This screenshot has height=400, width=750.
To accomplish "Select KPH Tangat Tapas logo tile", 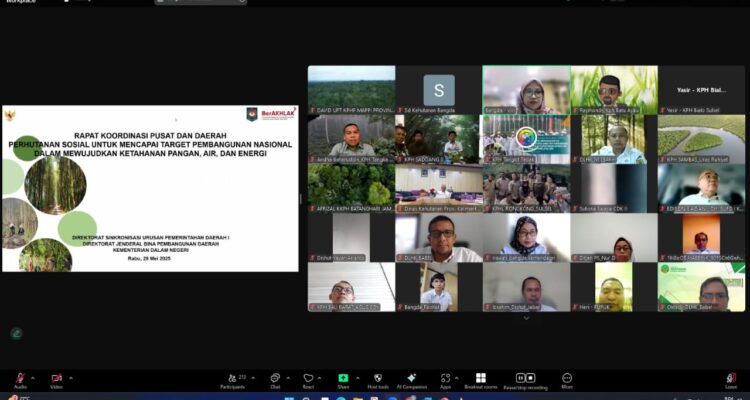I will pos(526,139).
